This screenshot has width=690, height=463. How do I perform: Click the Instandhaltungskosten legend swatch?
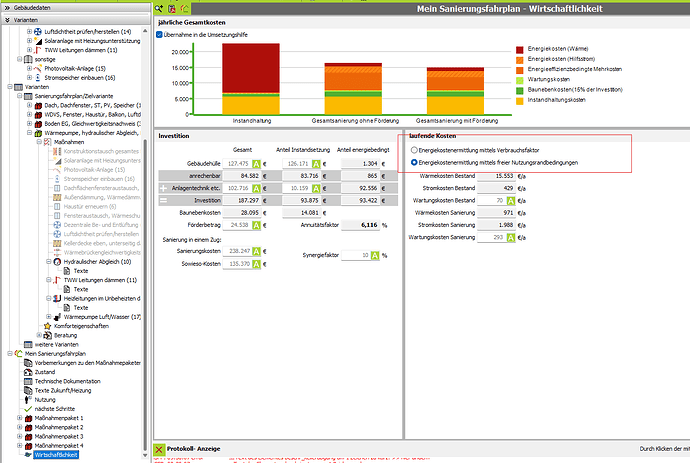[520, 100]
